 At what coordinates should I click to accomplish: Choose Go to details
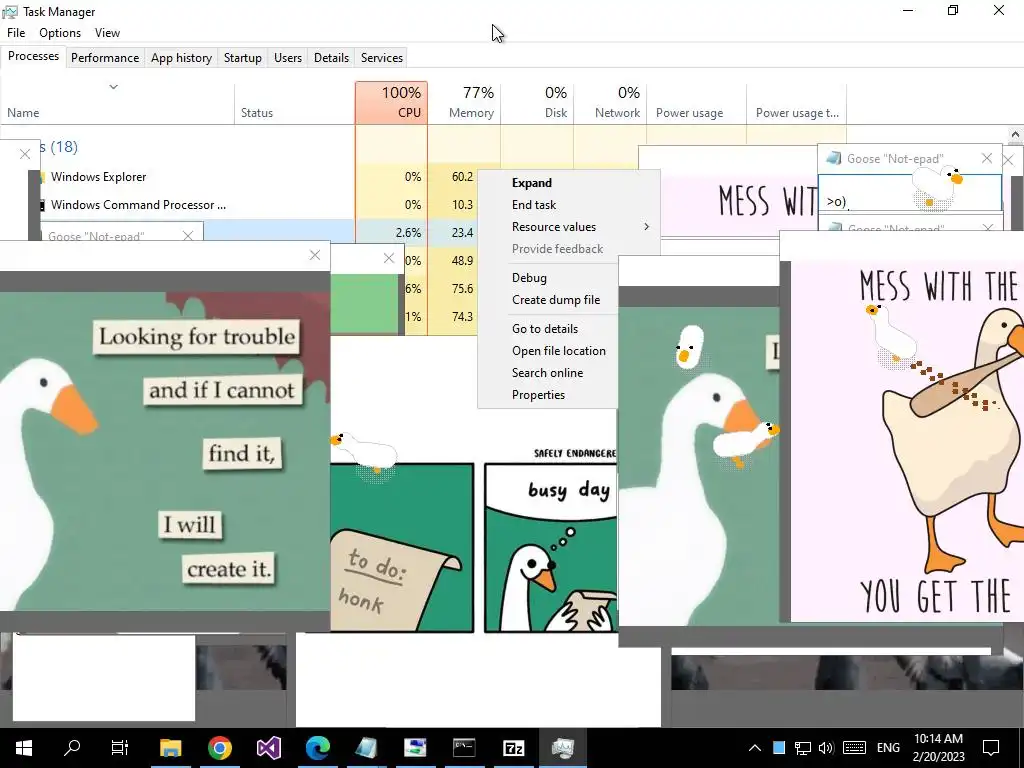[548, 328]
